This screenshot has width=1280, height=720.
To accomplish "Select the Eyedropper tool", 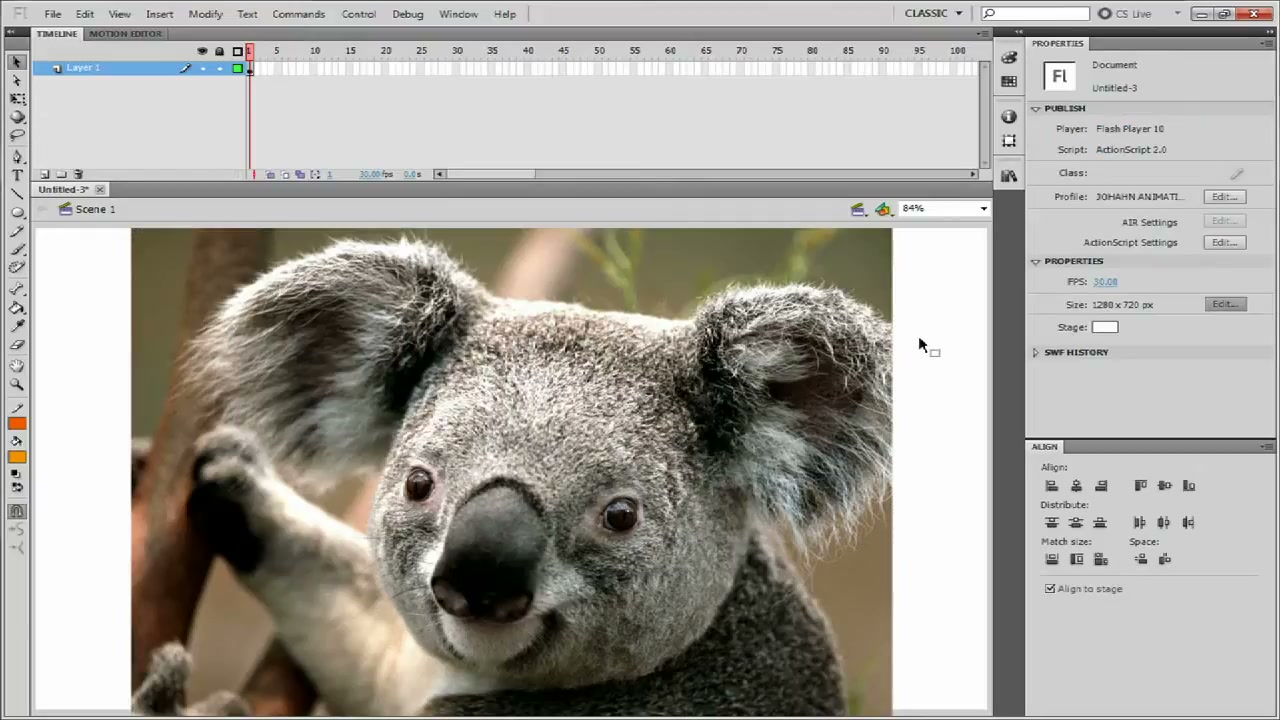I will (17, 326).
